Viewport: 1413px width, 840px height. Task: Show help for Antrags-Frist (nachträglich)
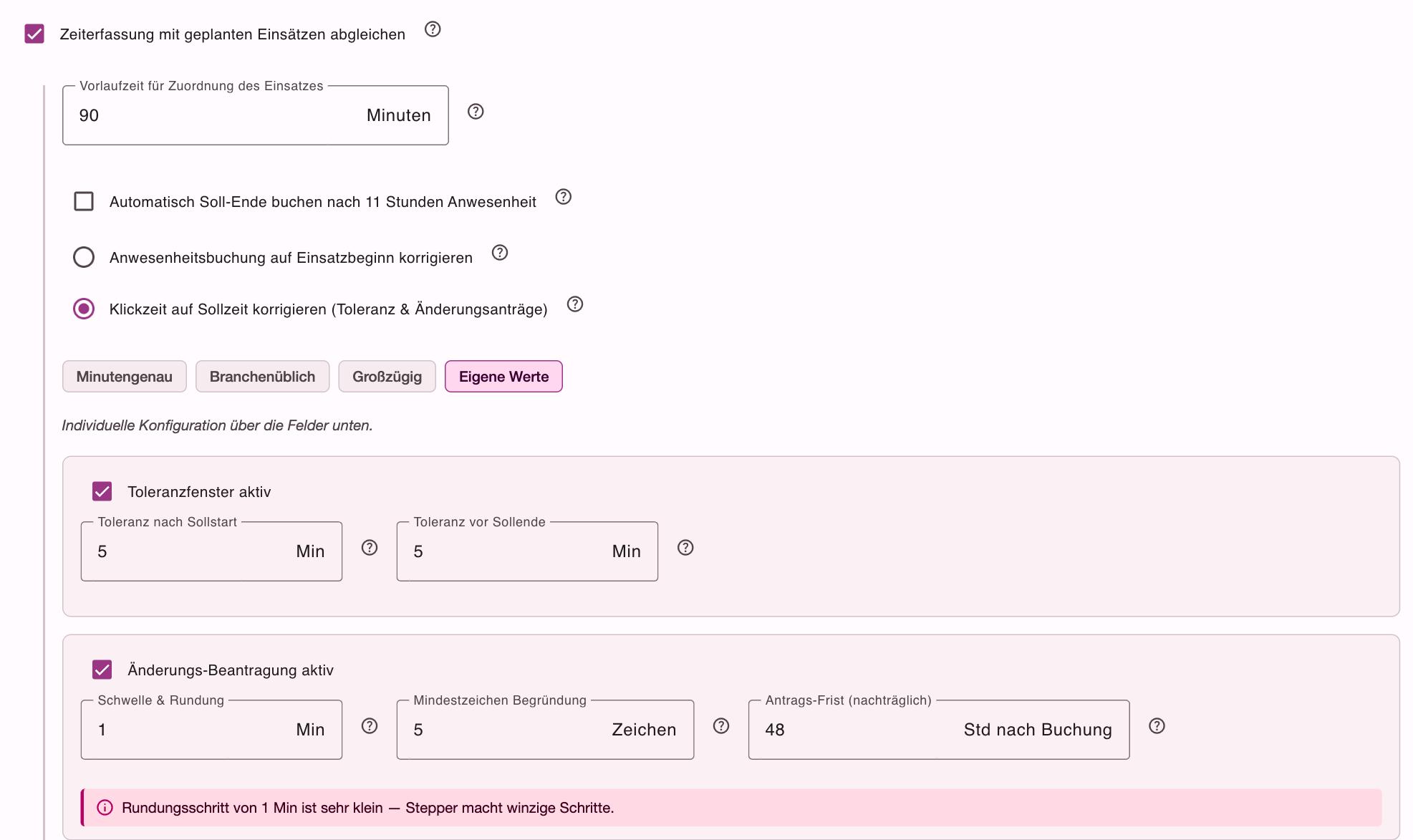1157,726
